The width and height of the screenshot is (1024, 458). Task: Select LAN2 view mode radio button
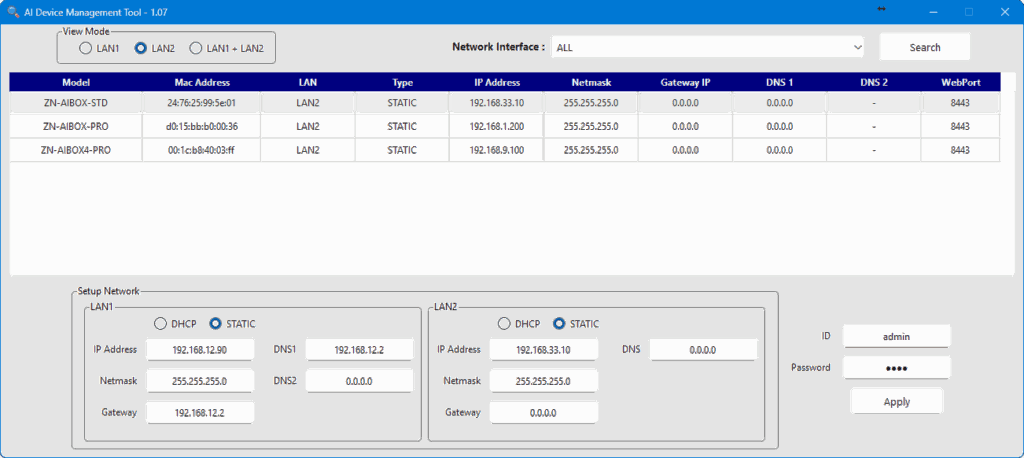click(x=141, y=48)
